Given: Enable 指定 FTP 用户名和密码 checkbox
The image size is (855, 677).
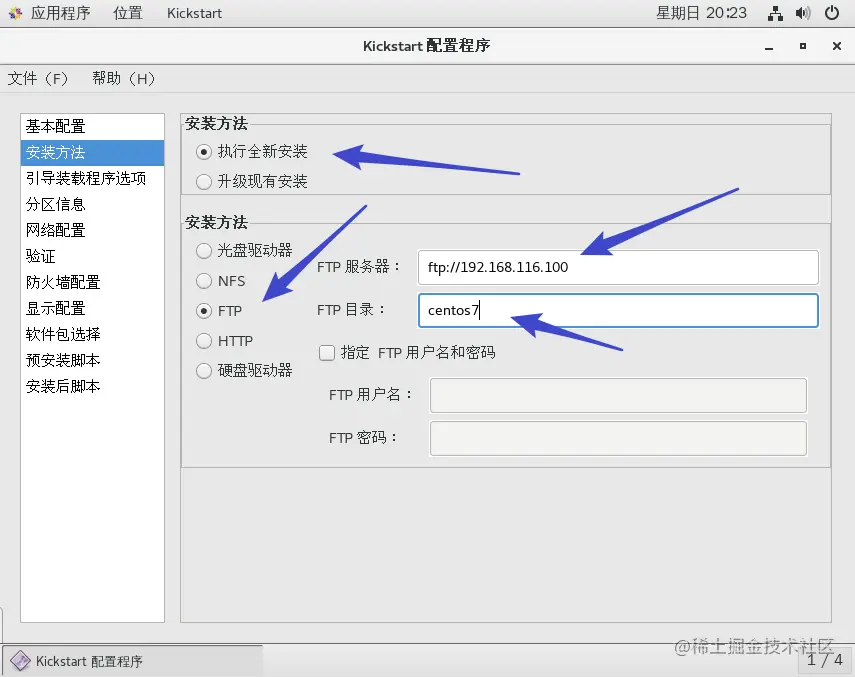Looking at the screenshot, I should point(327,353).
